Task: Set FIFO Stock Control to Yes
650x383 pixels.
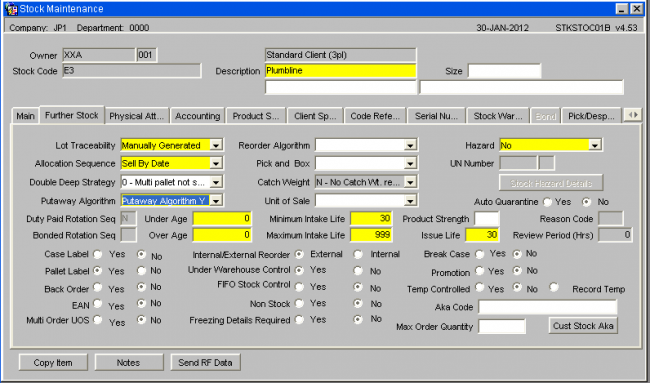Action: coord(299,287)
